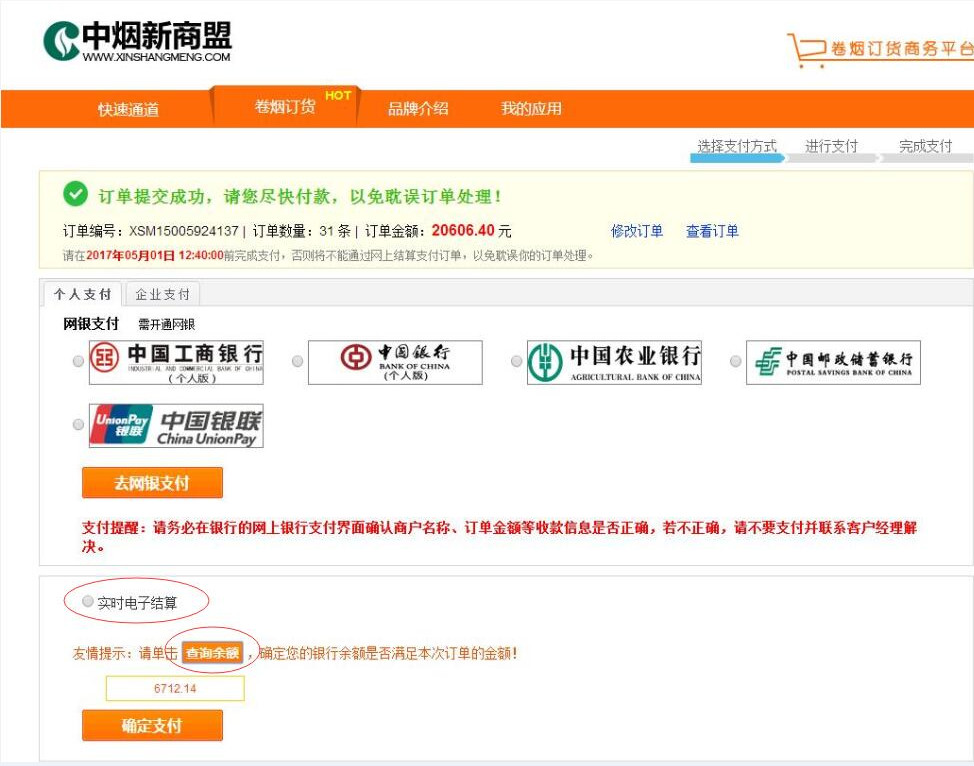Open 我的应用 in the navigation bar

tap(532, 109)
